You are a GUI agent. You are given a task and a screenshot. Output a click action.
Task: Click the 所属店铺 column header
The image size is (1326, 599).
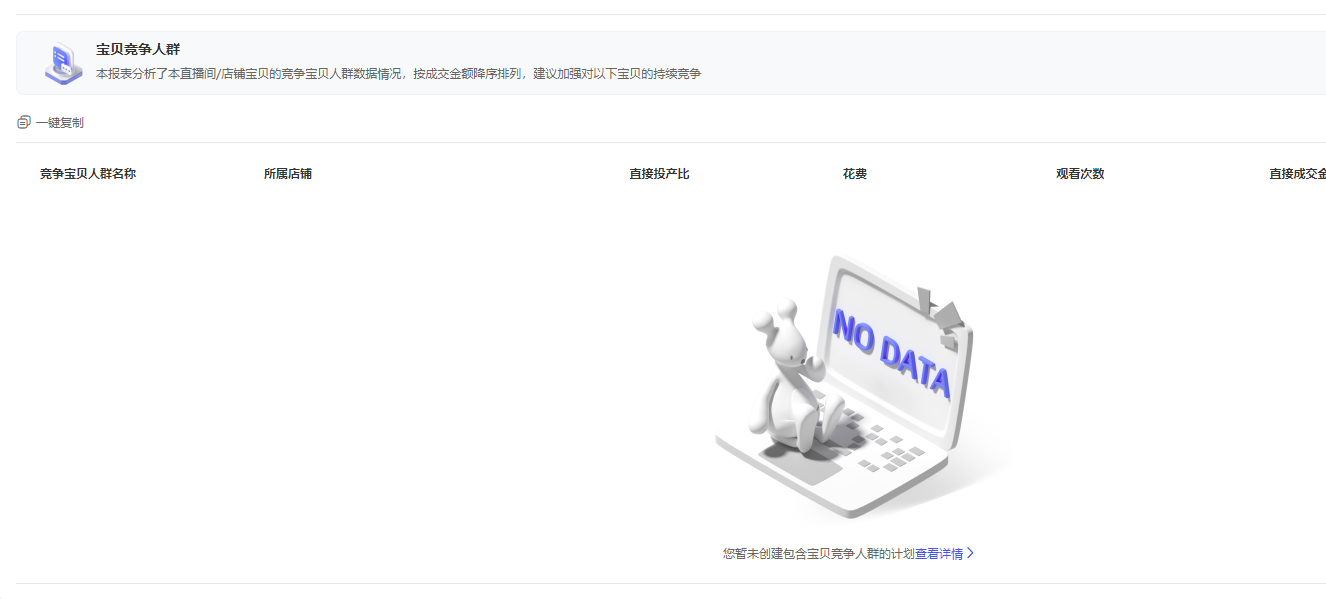288,174
